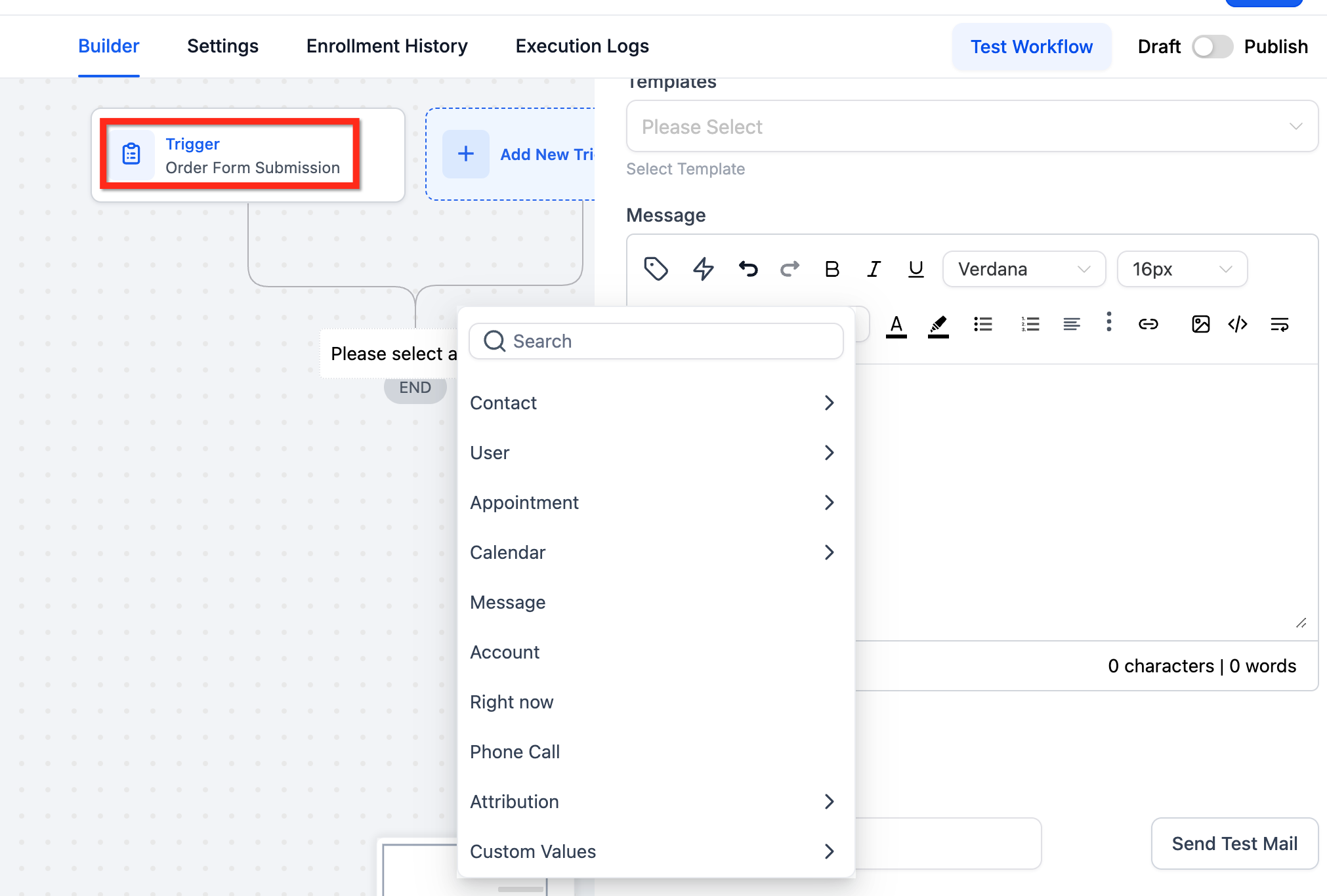Open the source code view icon

[1238, 324]
